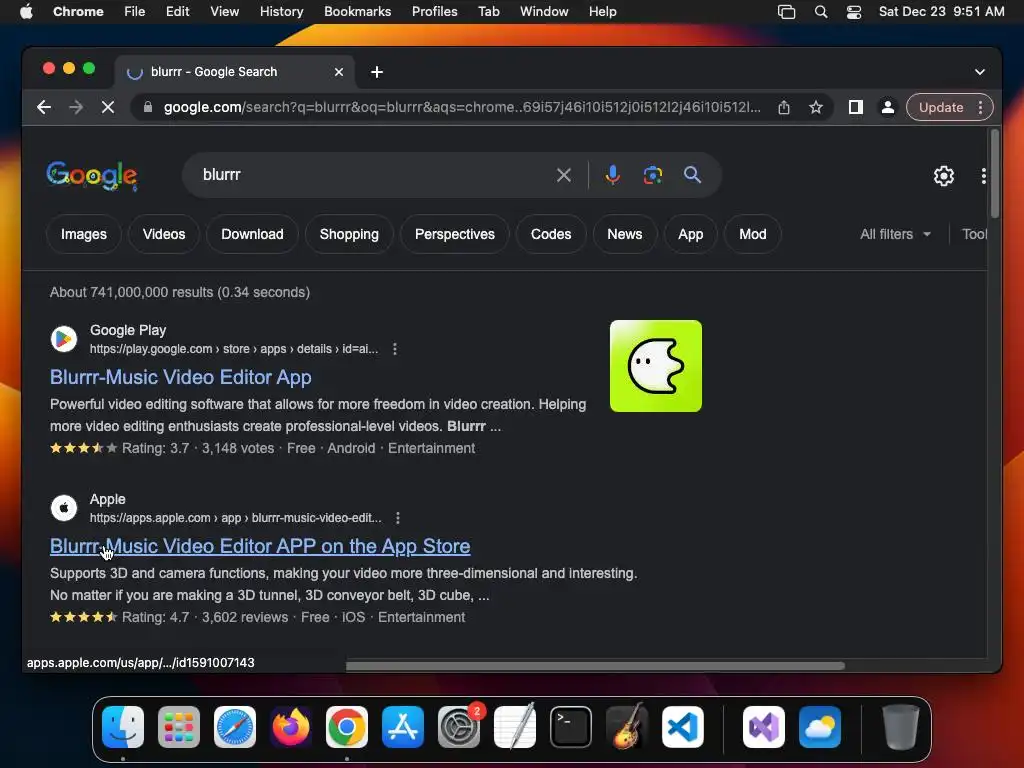This screenshot has width=1024, height=768.
Task: Launch Safari from the Dock
Action: [234, 727]
